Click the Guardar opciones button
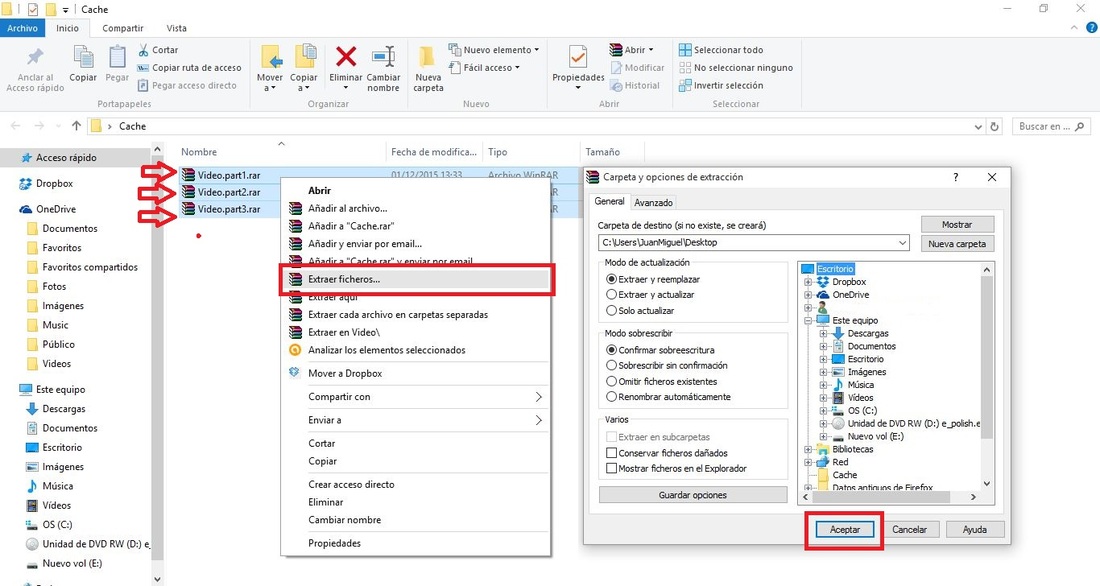The width and height of the screenshot is (1100, 586). click(x=692, y=495)
